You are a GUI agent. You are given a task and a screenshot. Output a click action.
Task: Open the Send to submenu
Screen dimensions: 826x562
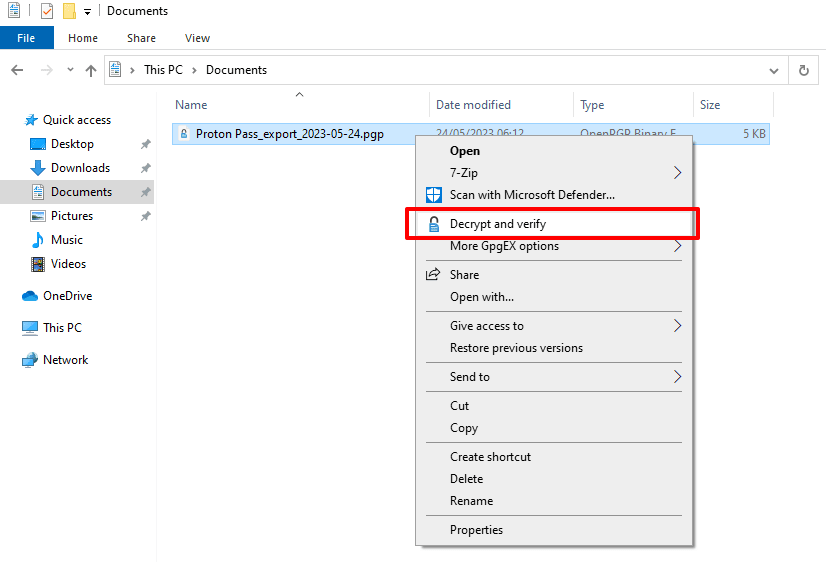click(x=677, y=377)
